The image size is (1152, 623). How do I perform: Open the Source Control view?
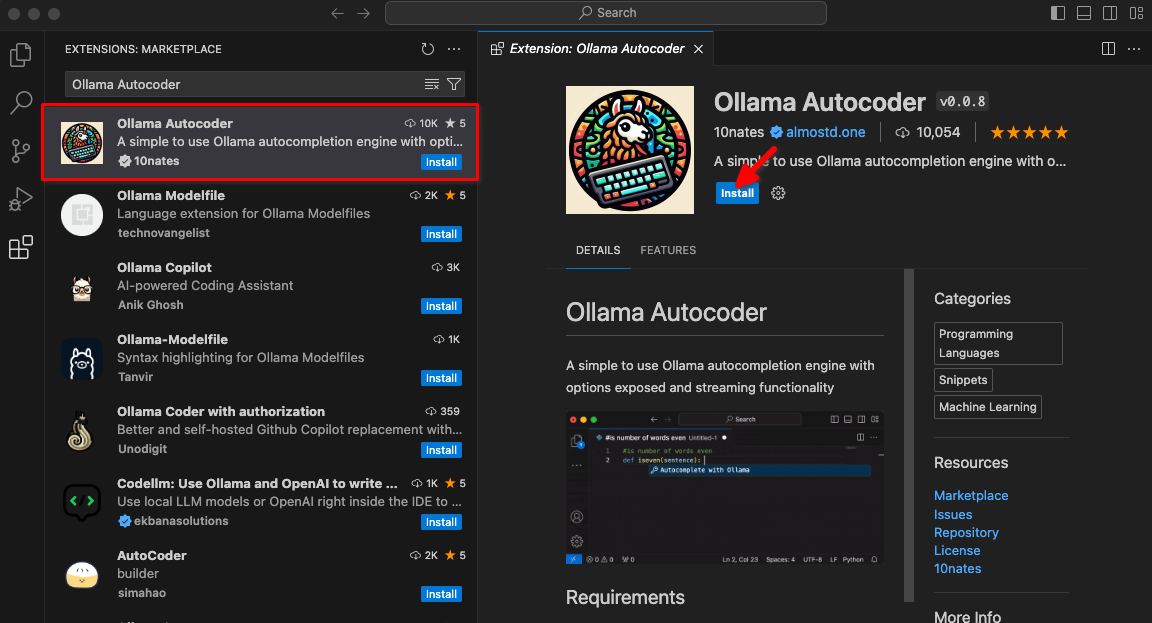click(x=21, y=151)
